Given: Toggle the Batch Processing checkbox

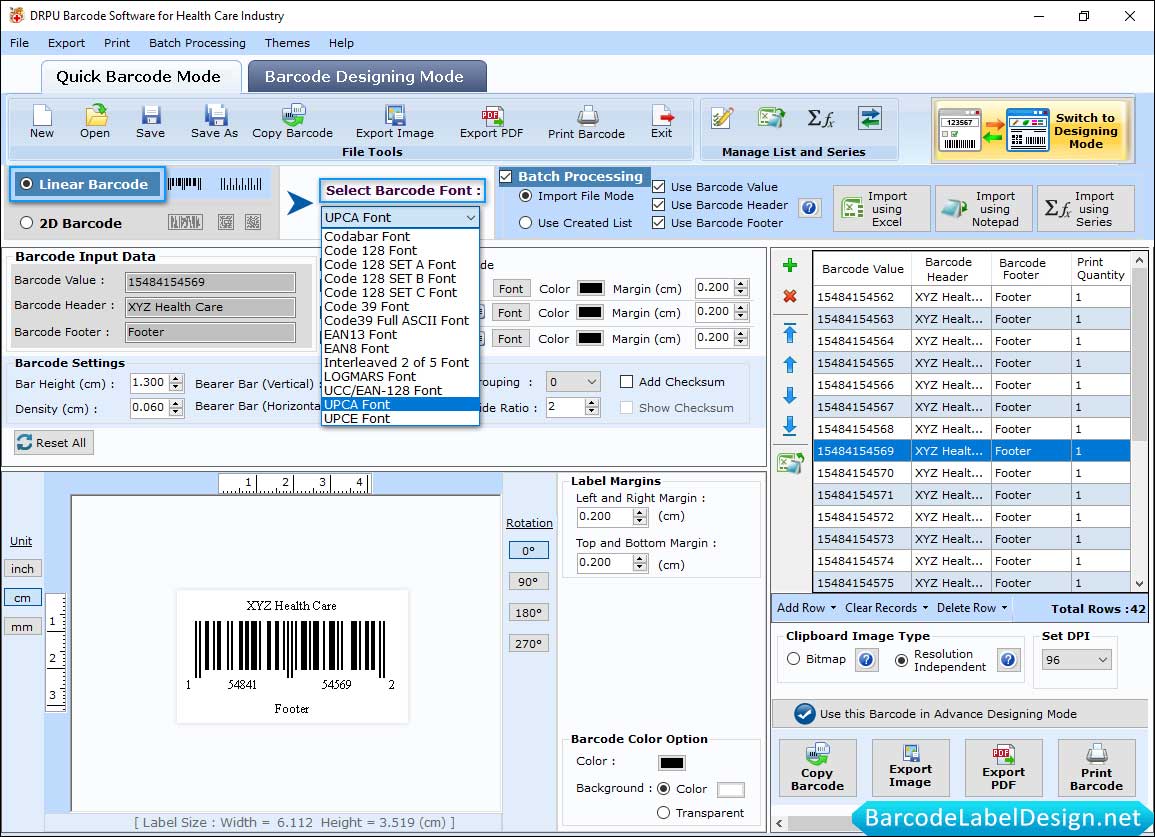Looking at the screenshot, I should point(505,176).
